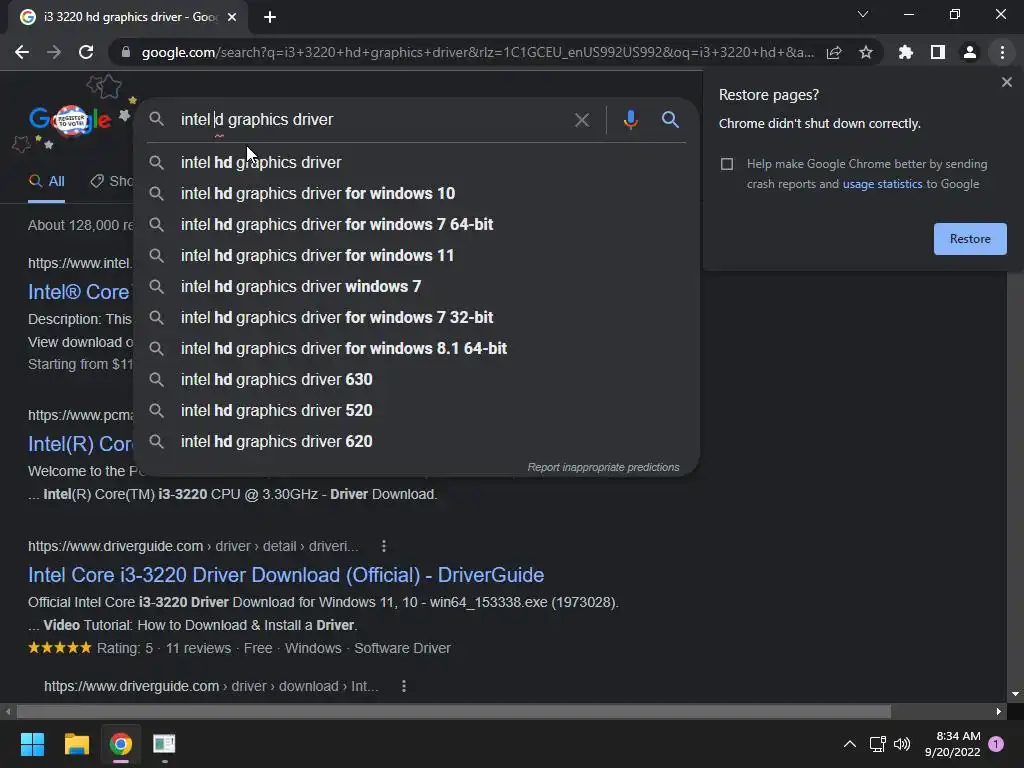Go back to the previous page
Image resolution: width=1024 pixels, height=768 pixels.
click(x=22, y=52)
